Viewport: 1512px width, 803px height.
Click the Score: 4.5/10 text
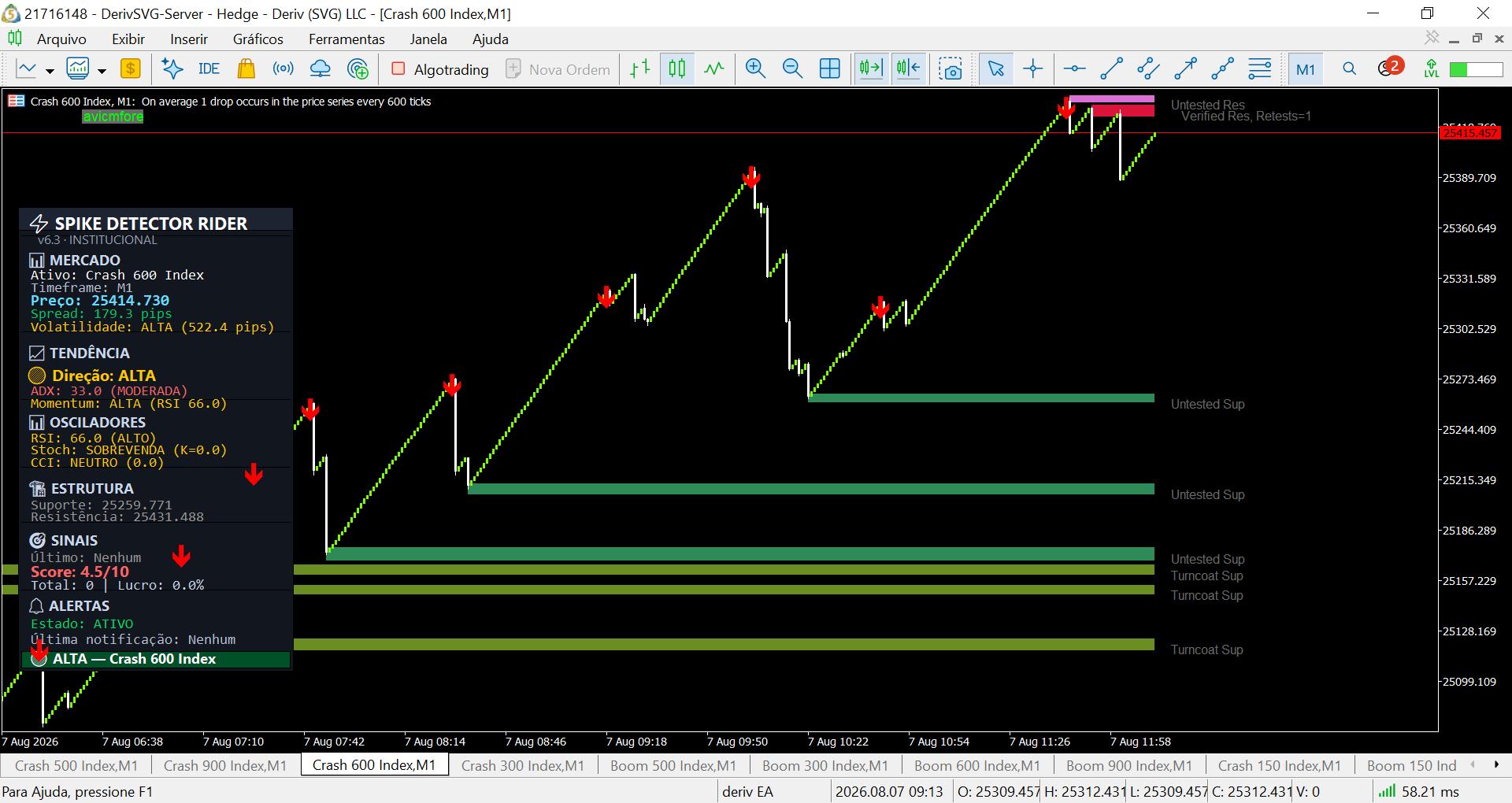[x=80, y=572]
